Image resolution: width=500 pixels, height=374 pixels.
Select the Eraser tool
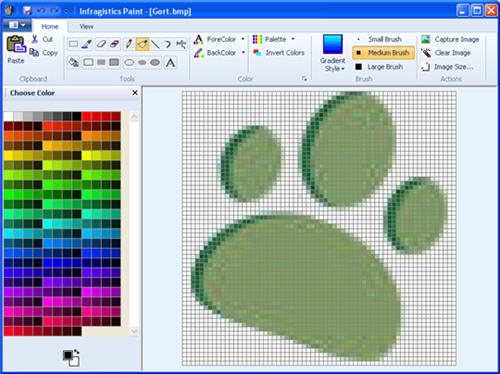click(101, 44)
